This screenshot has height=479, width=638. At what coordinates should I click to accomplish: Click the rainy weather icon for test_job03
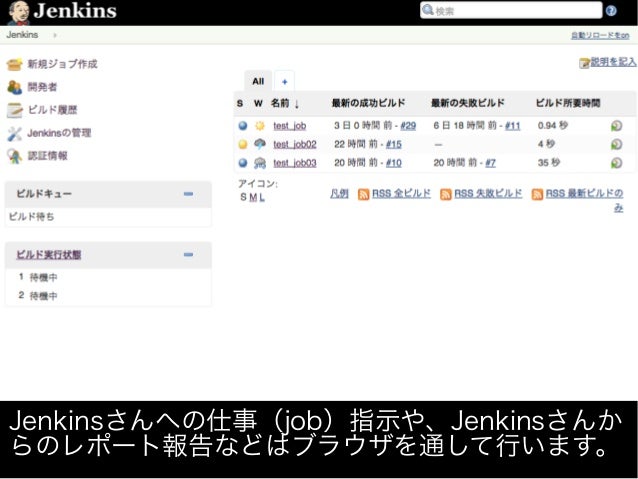tap(260, 163)
